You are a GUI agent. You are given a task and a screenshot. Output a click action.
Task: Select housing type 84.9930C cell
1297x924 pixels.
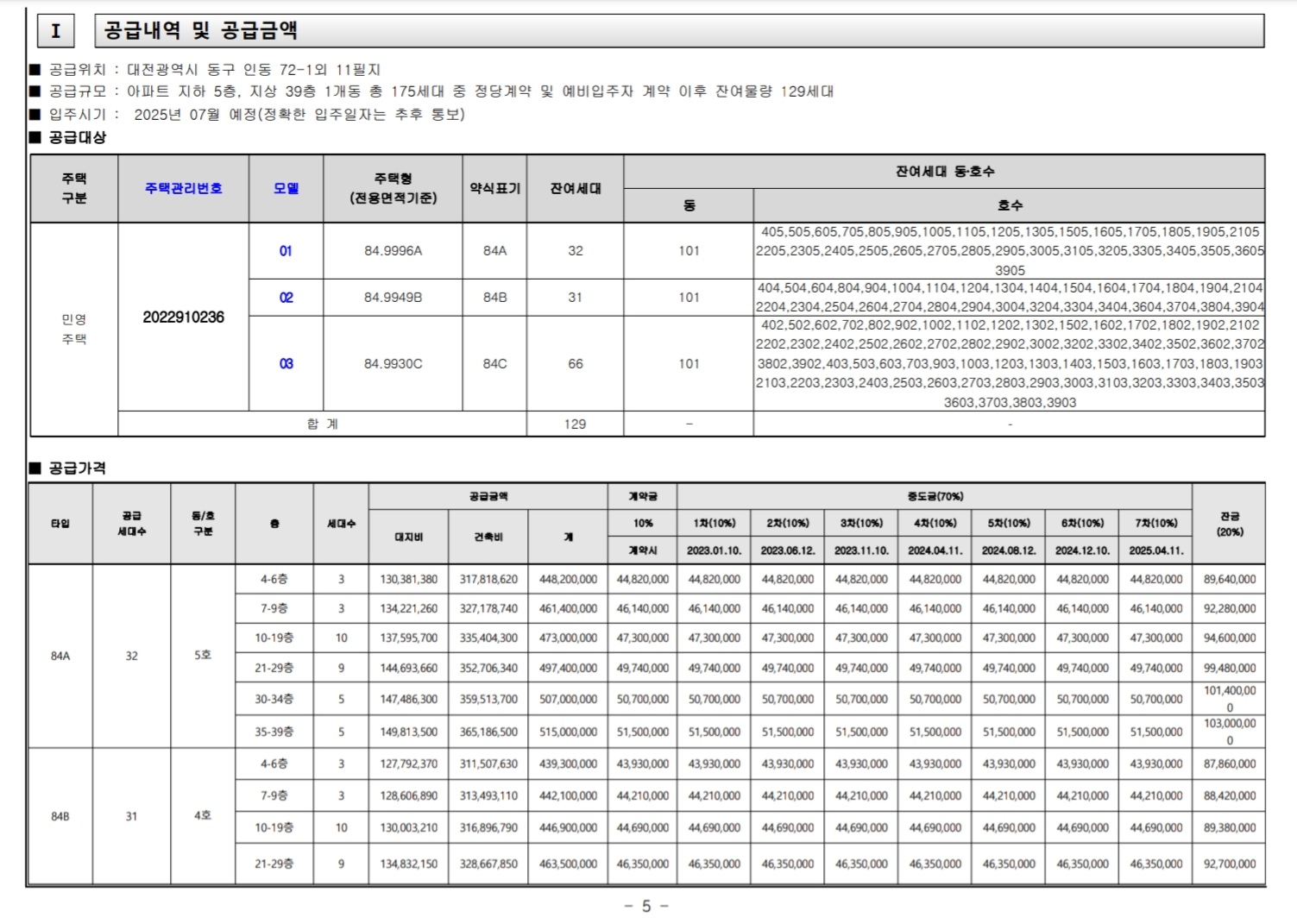point(393,364)
